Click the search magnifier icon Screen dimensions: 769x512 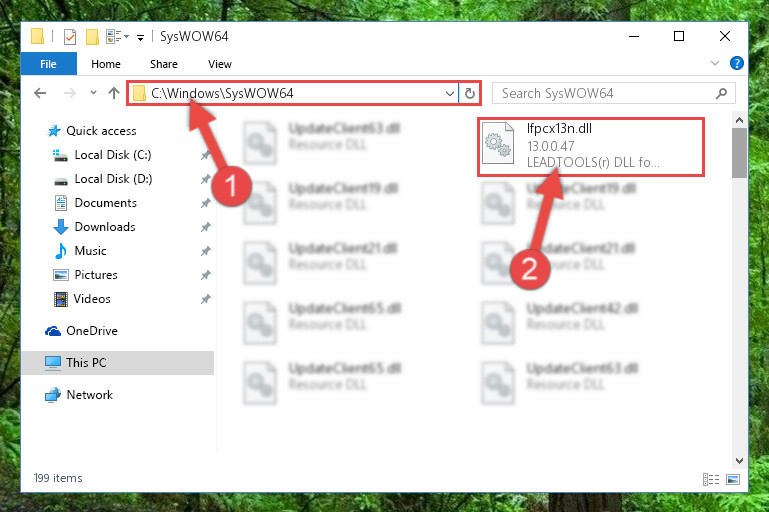point(721,93)
